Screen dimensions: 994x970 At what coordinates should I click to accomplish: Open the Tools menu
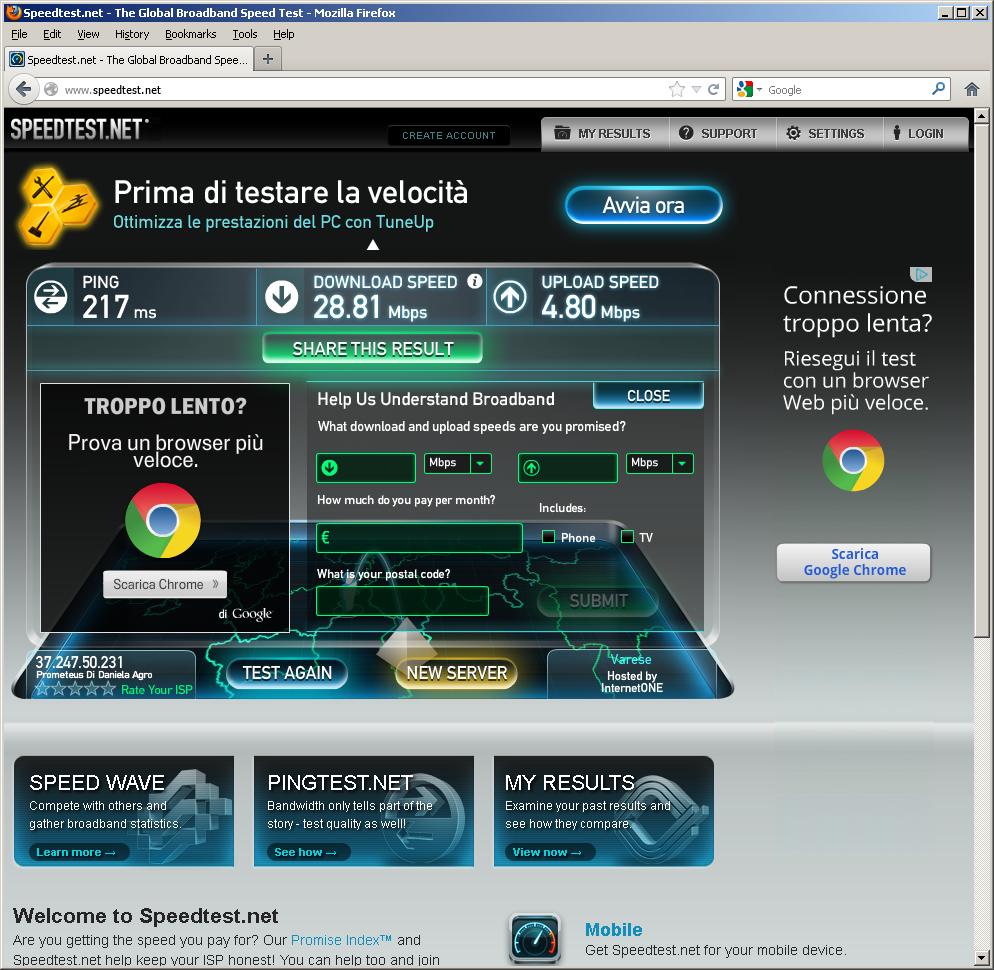pyautogui.click(x=245, y=34)
